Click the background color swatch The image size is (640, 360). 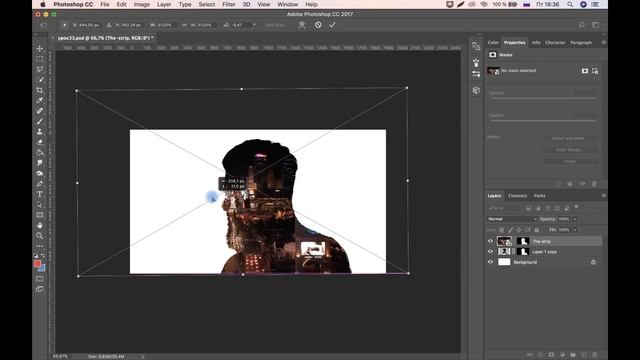[x=42, y=268]
